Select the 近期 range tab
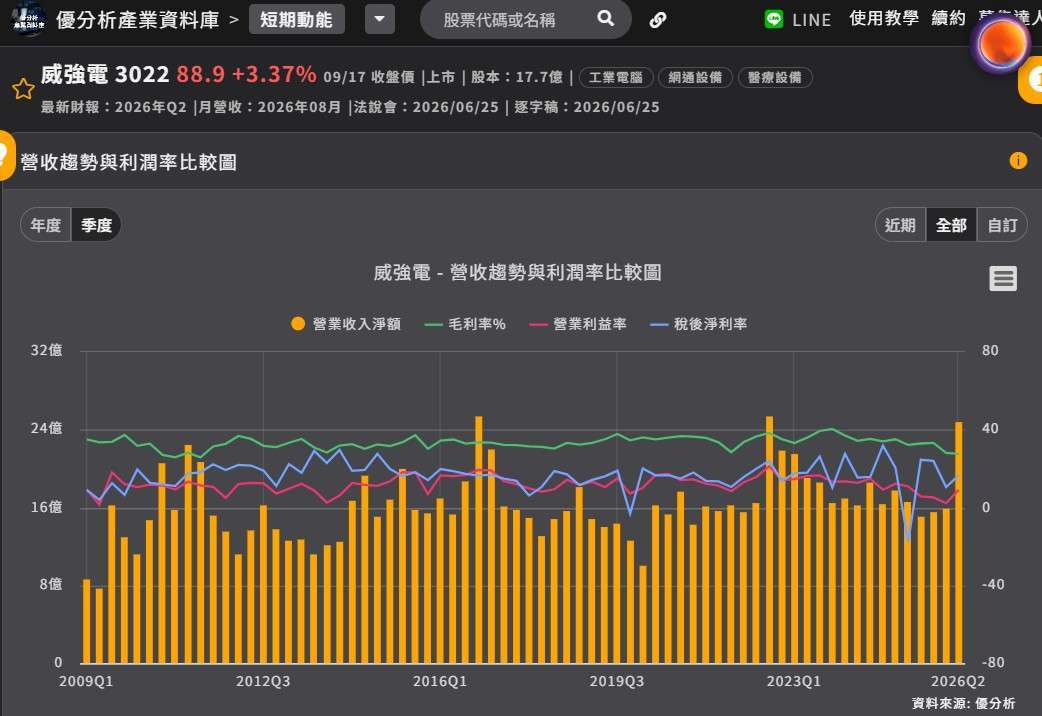 point(900,225)
